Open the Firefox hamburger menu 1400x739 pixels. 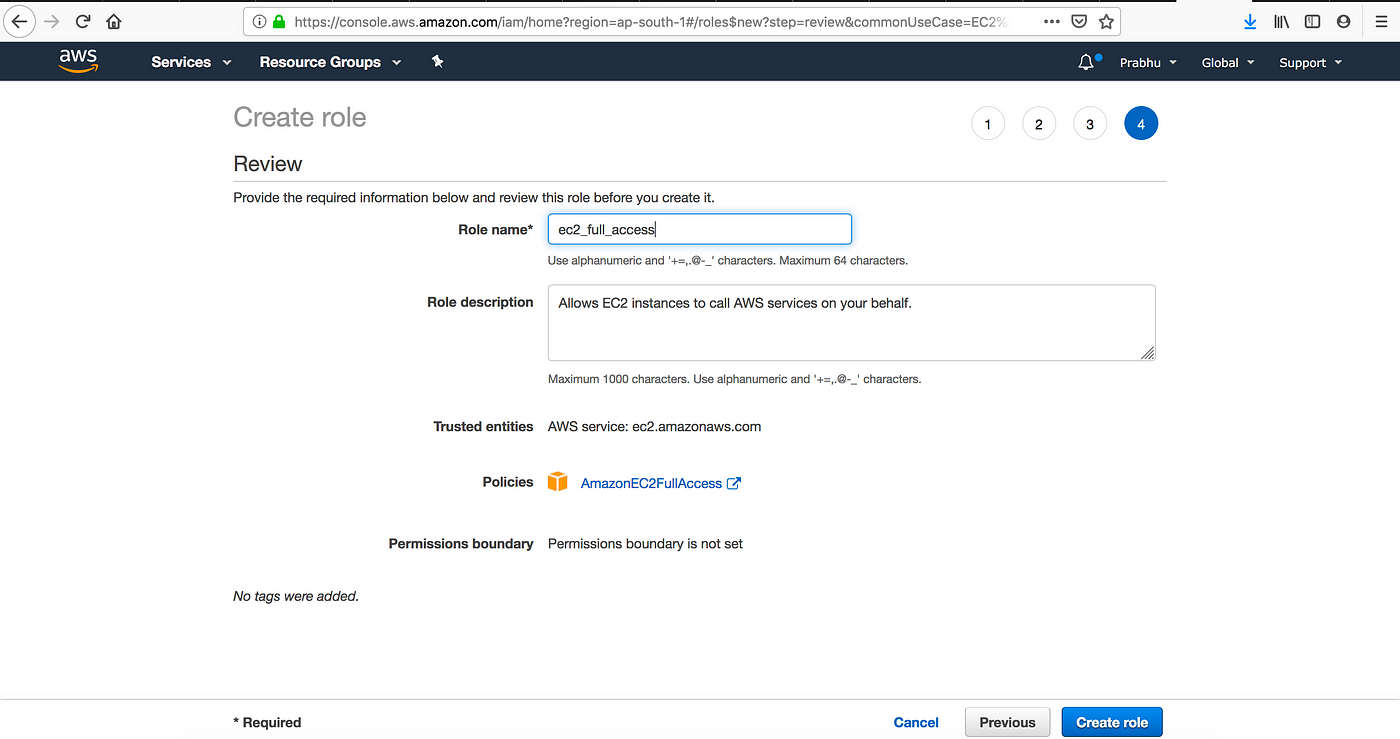(1381, 21)
